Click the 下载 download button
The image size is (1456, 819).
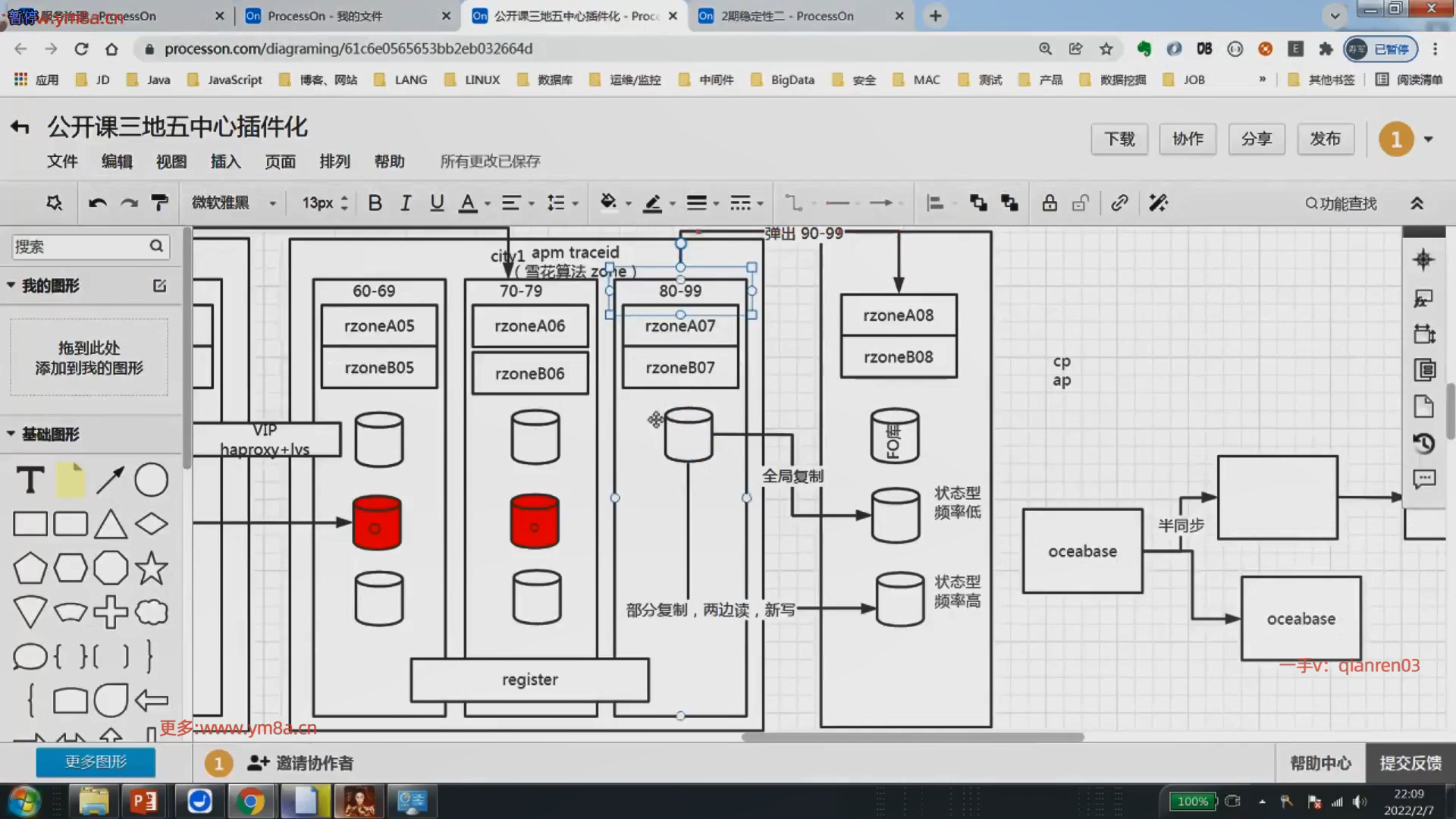coord(1119,139)
